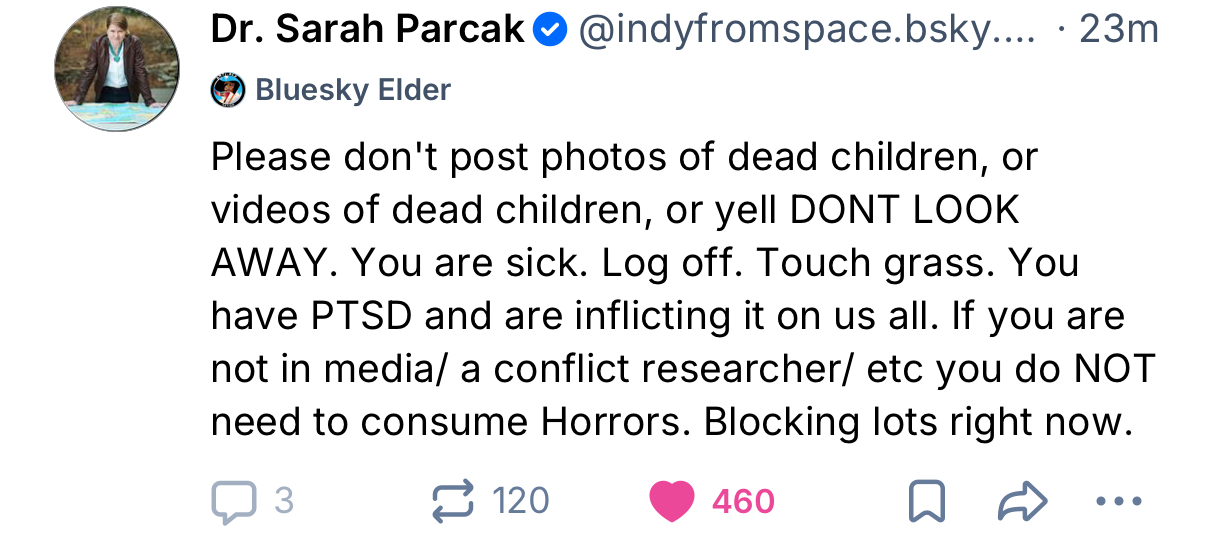The width and height of the screenshot is (1206, 553).
Task: Click the Bluesky Elder badge icon
Action: (228, 91)
